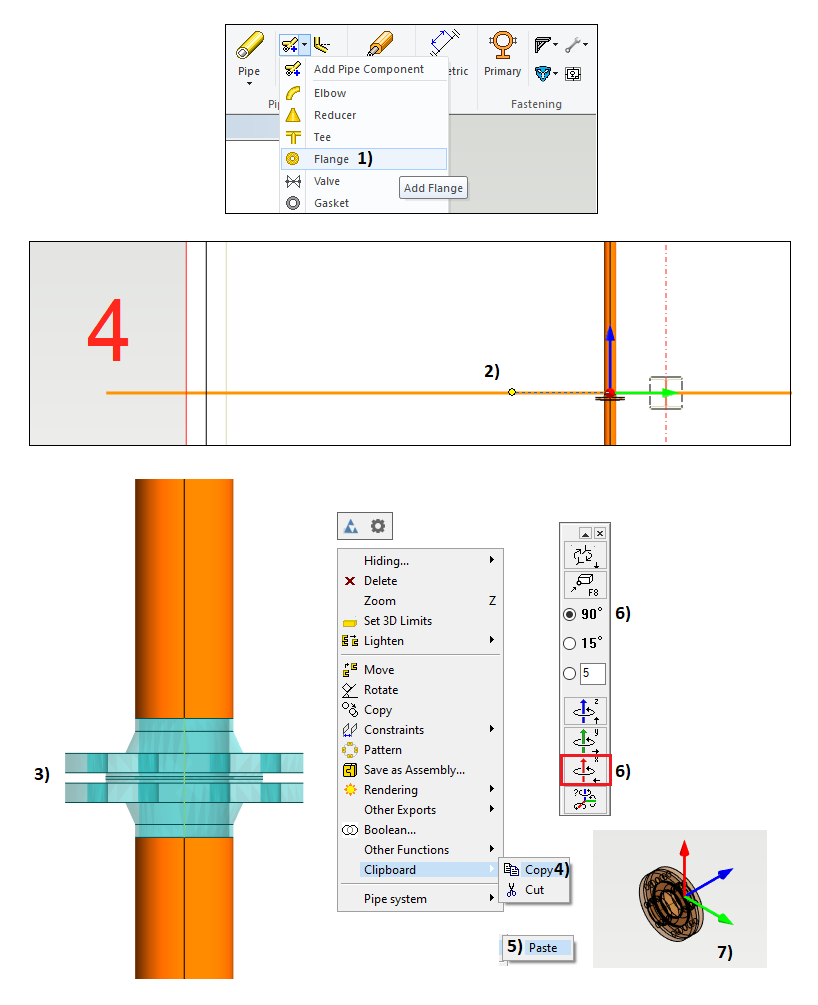Click rotate around Y axis green icon
818x1005 pixels.
pos(585,741)
